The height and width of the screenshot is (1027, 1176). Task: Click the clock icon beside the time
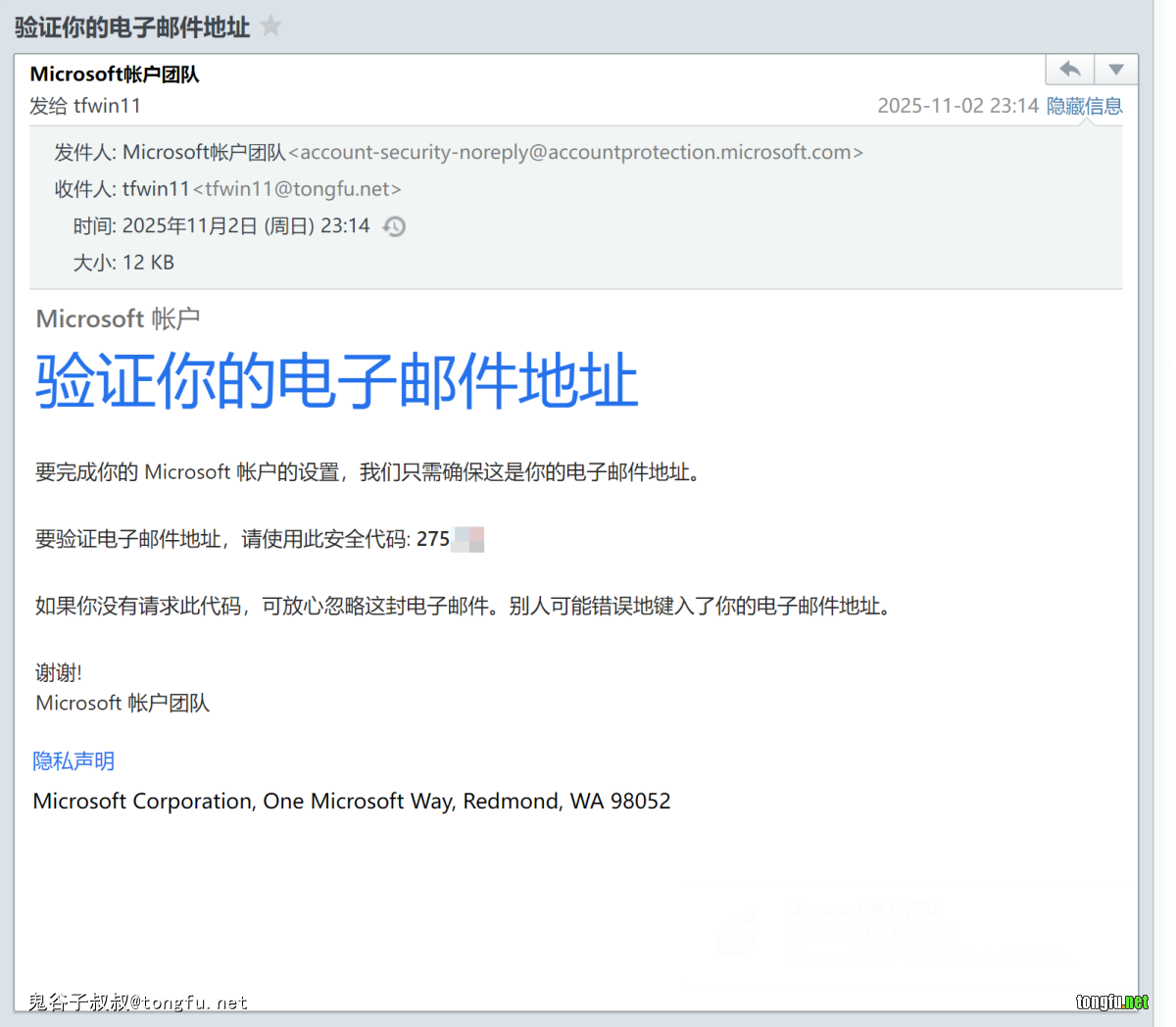pyautogui.click(x=394, y=226)
